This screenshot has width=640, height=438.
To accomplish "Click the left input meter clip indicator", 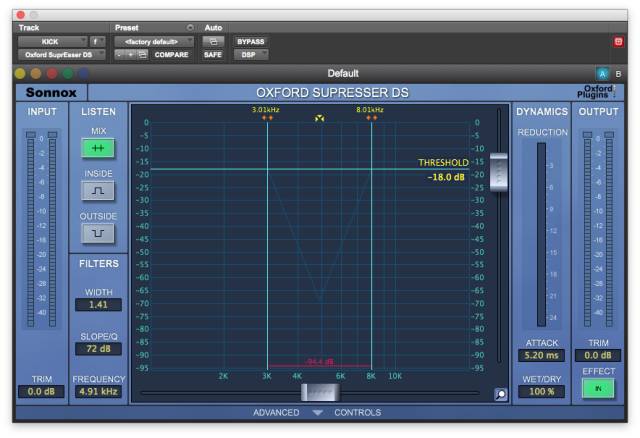I will [x=31, y=135].
